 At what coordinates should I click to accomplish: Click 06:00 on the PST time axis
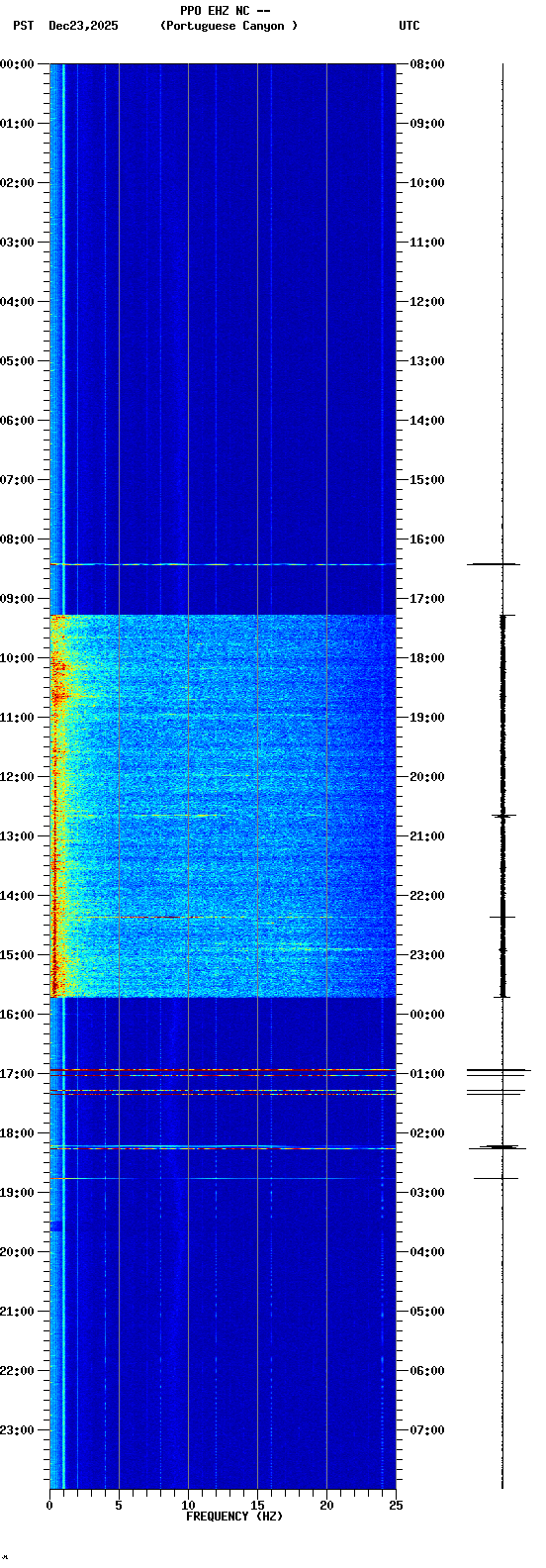[x=18, y=421]
